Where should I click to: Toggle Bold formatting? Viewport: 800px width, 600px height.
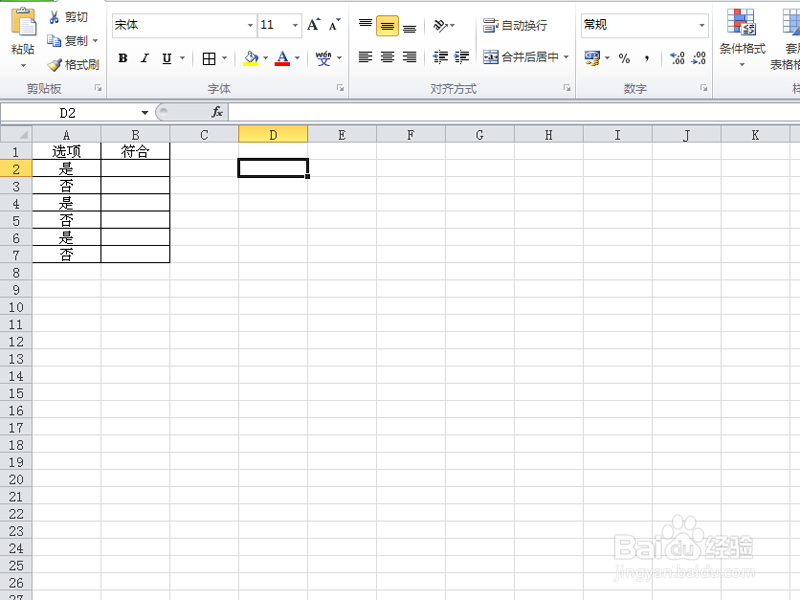click(123, 58)
